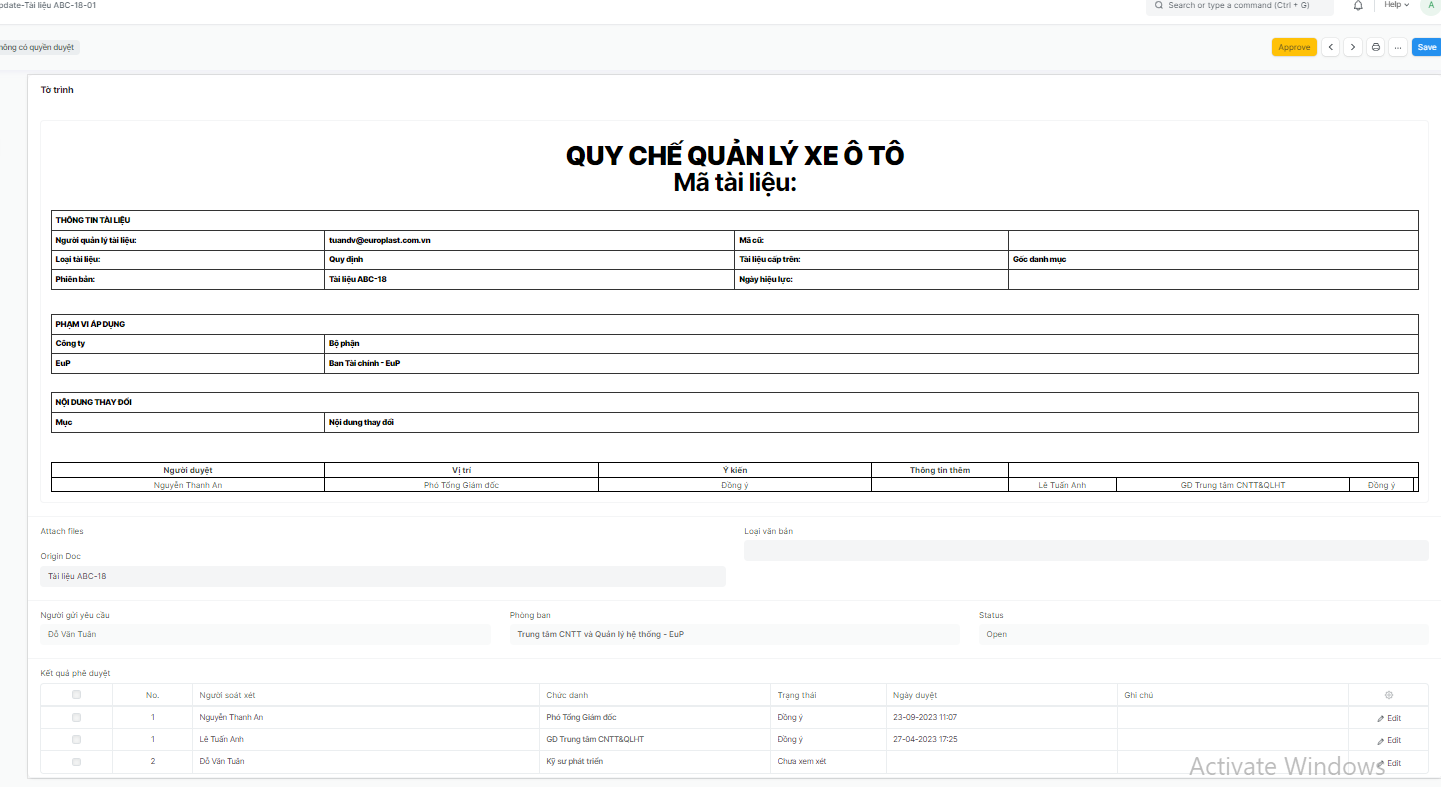Select the checkbox for Đỗ Văn Tuấn row
The width and height of the screenshot is (1441, 787).
point(77,762)
